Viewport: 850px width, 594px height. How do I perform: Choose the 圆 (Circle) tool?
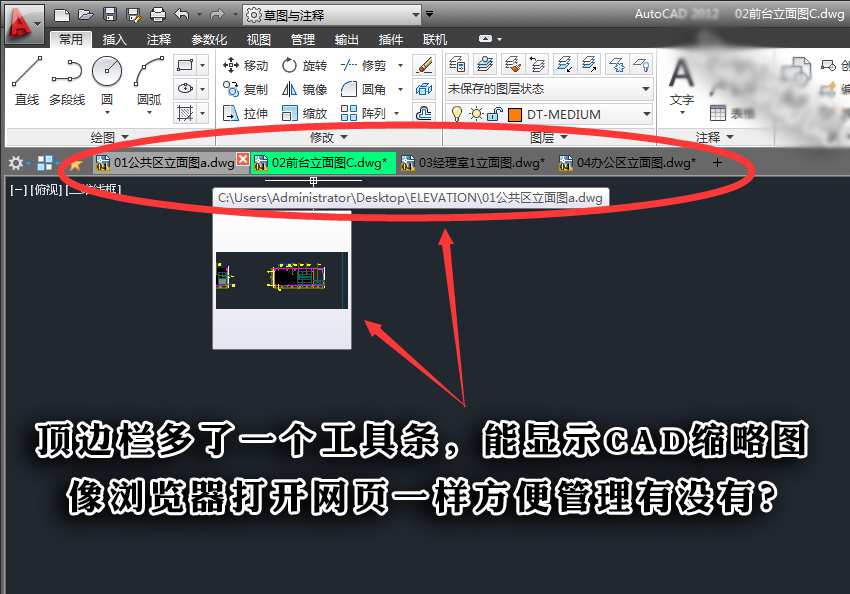(107, 81)
